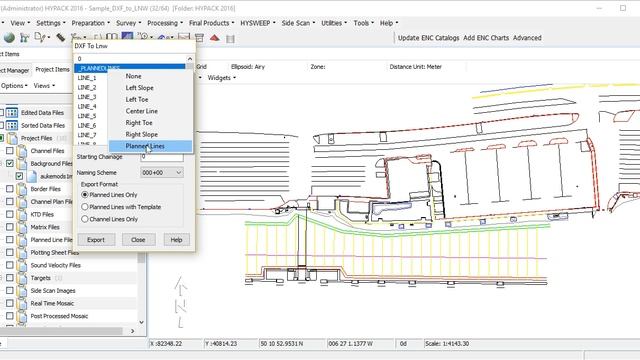Click the new document with pencil icon
The height and width of the screenshot is (360, 640).
click(40, 38)
